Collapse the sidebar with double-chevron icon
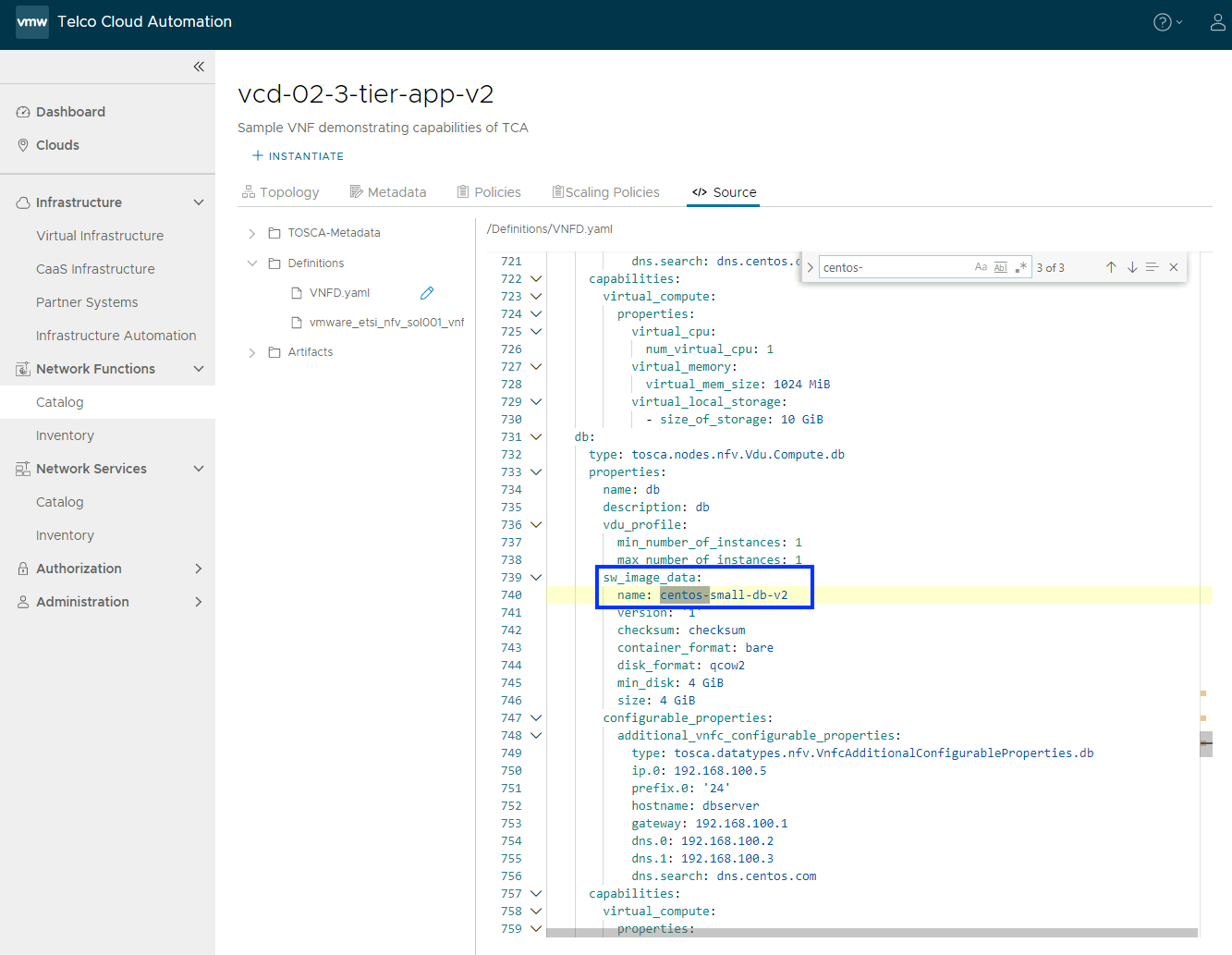The height and width of the screenshot is (955, 1232). 199,67
